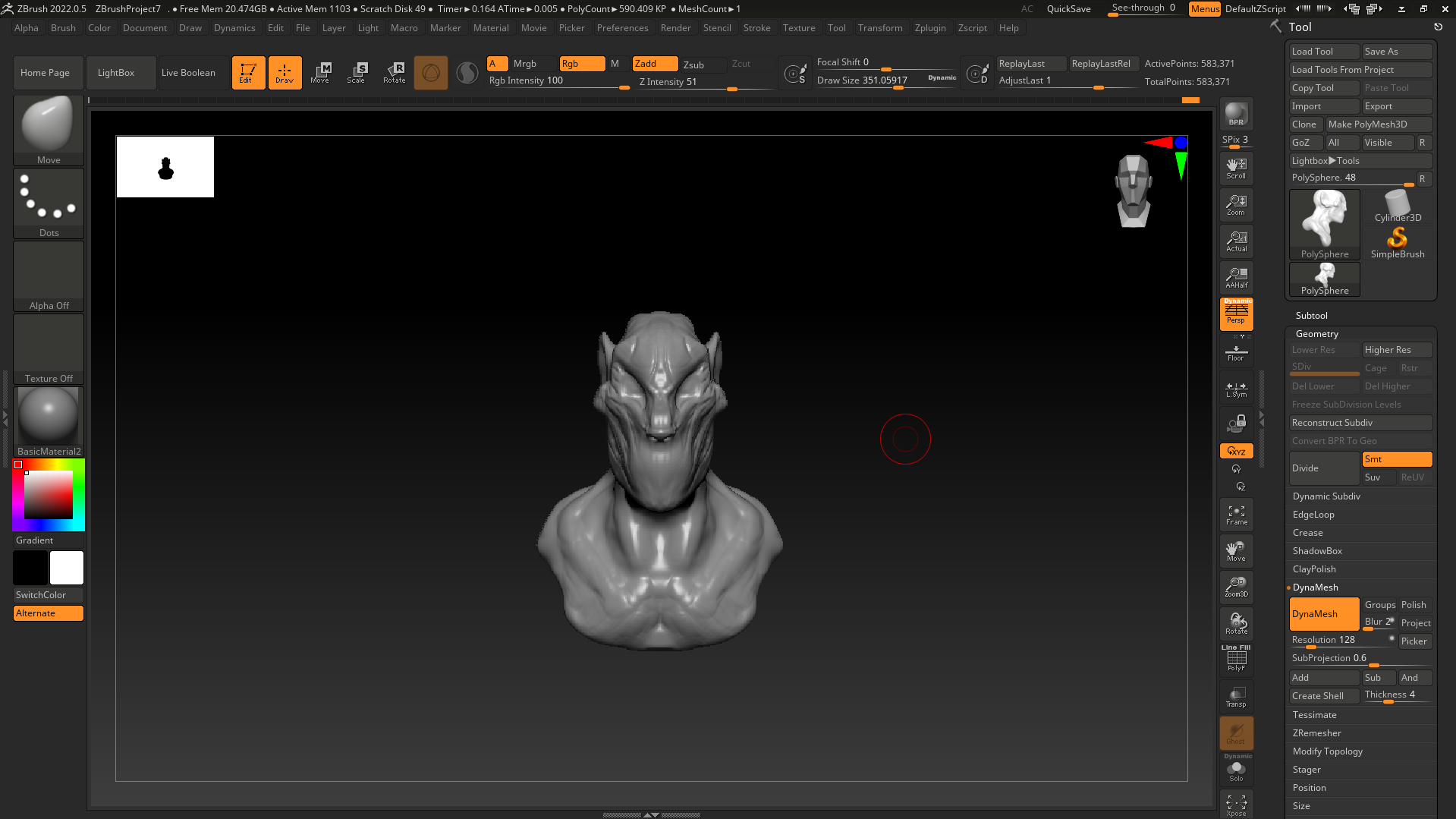Toggle the Smt smooth option
Image resolution: width=1456 pixels, height=819 pixels.
click(1396, 459)
